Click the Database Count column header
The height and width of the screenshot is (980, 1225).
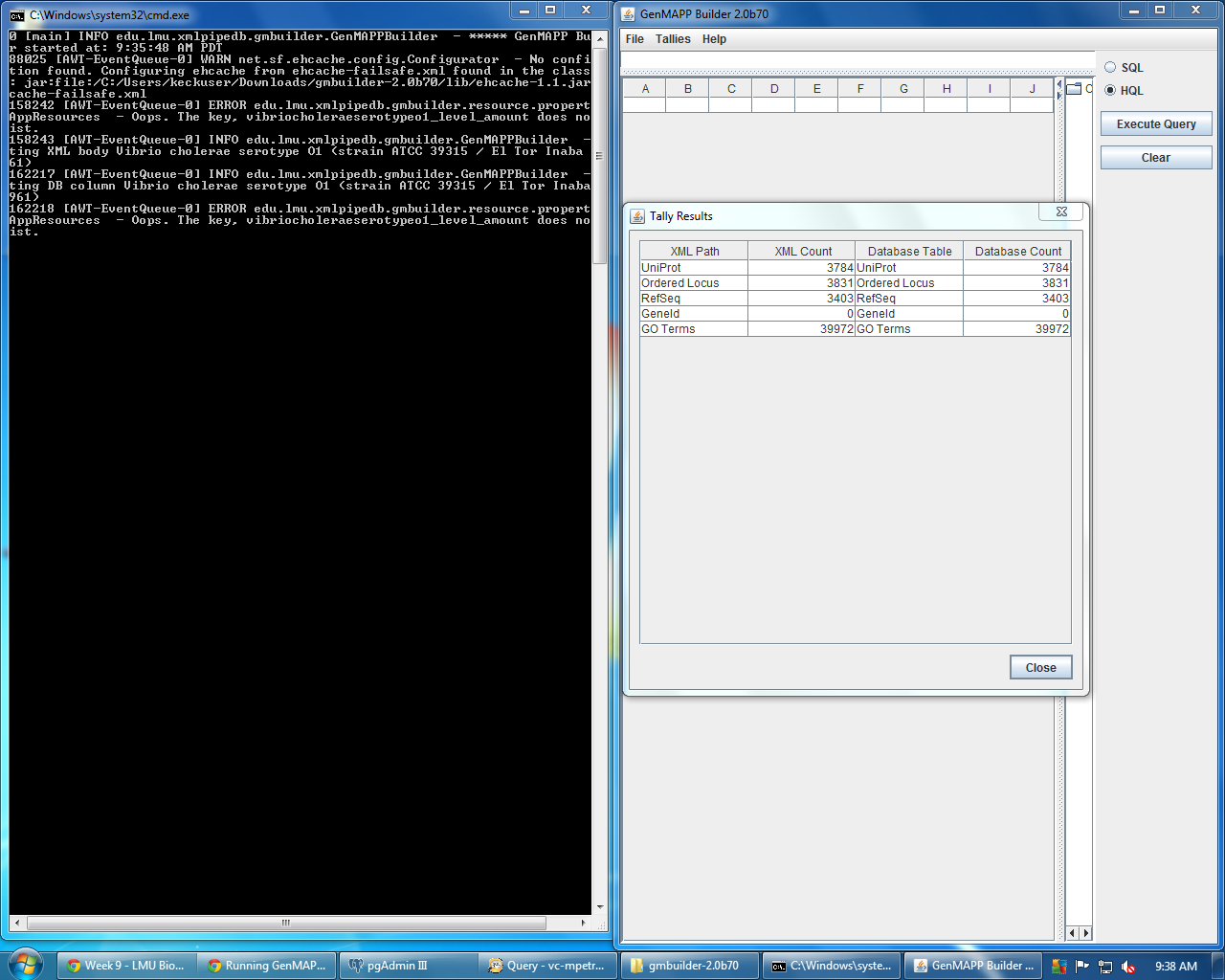(1017, 252)
